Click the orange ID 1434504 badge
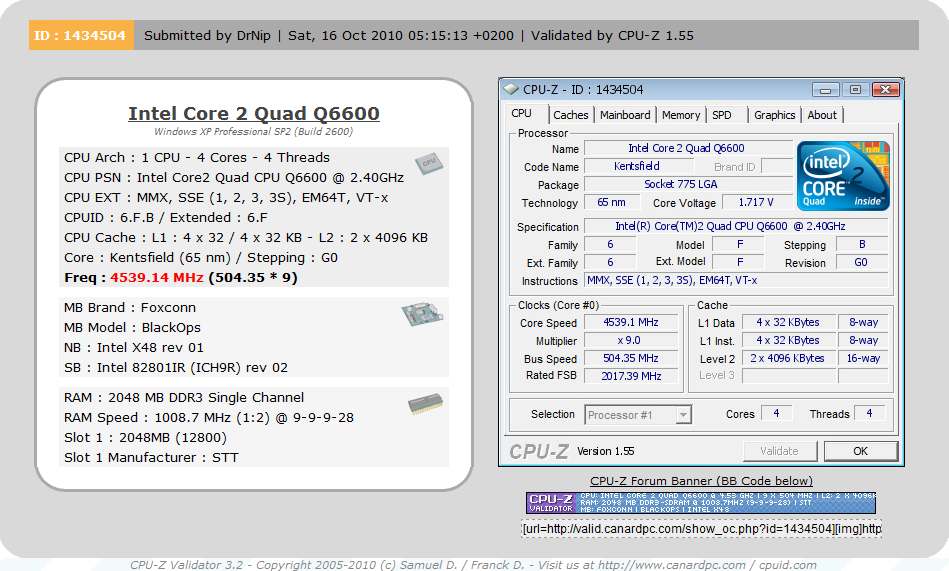This screenshot has width=949, height=571. pyautogui.click(x=80, y=35)
